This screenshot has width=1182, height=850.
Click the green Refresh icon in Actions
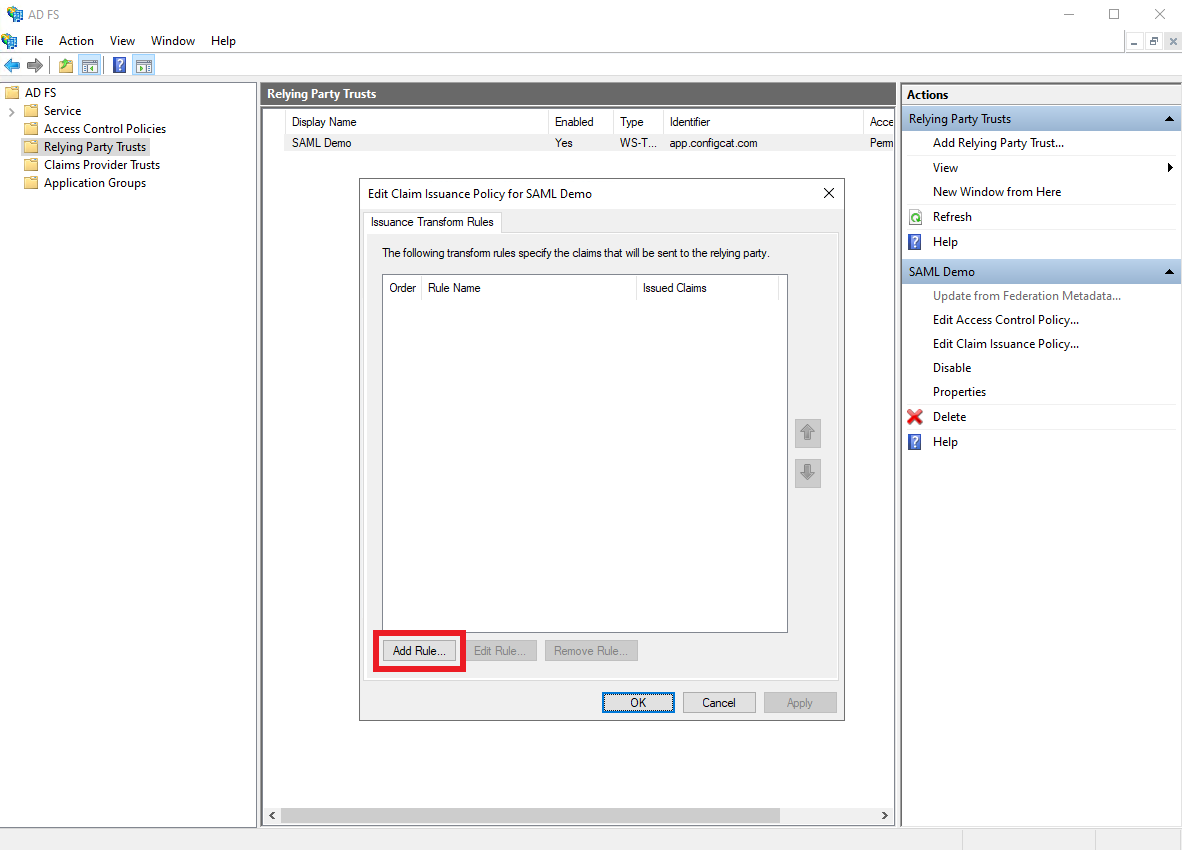(x=915, y=217)
